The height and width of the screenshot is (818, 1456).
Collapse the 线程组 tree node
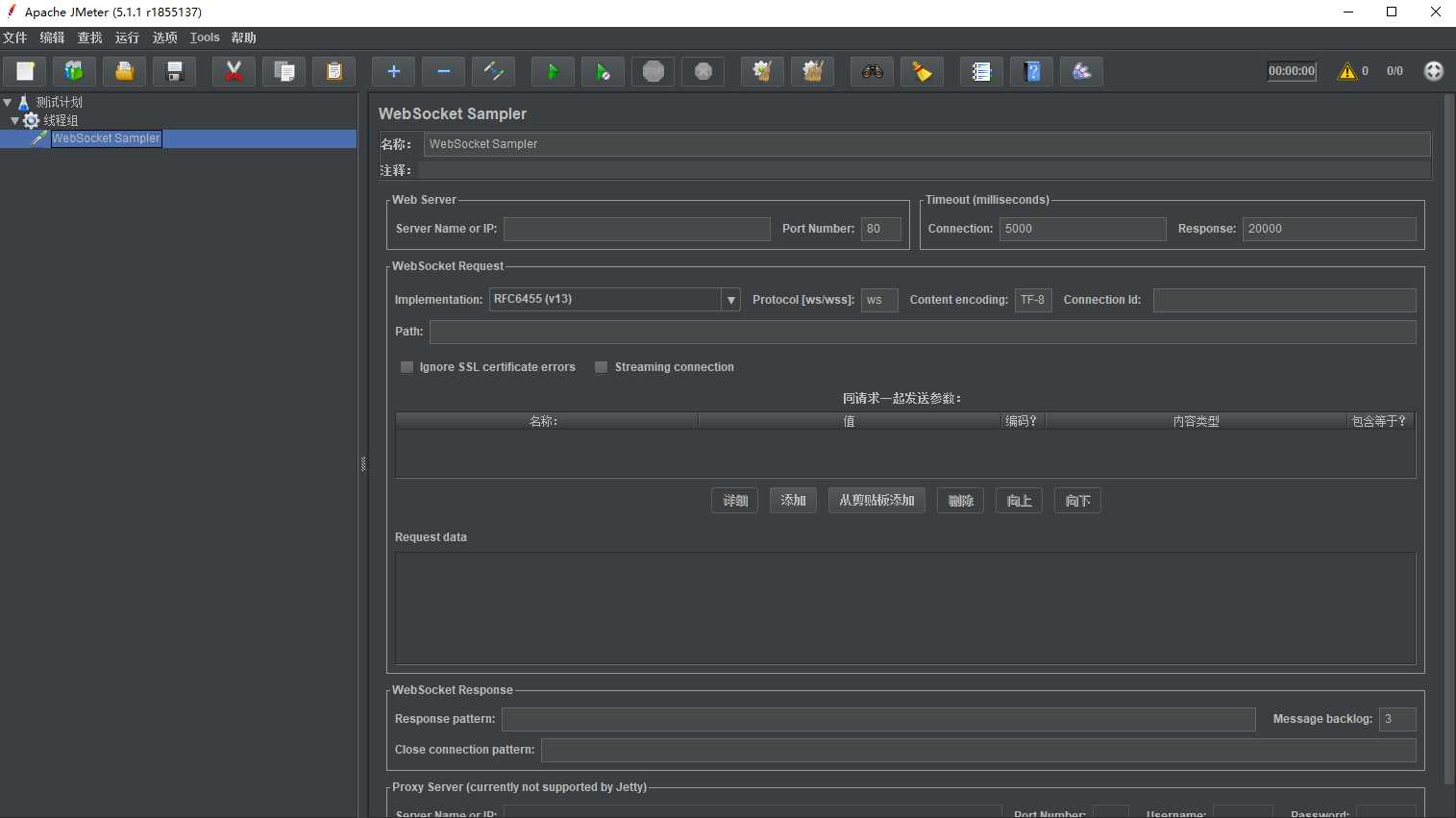pyautogui.click(x=14, y=120)
